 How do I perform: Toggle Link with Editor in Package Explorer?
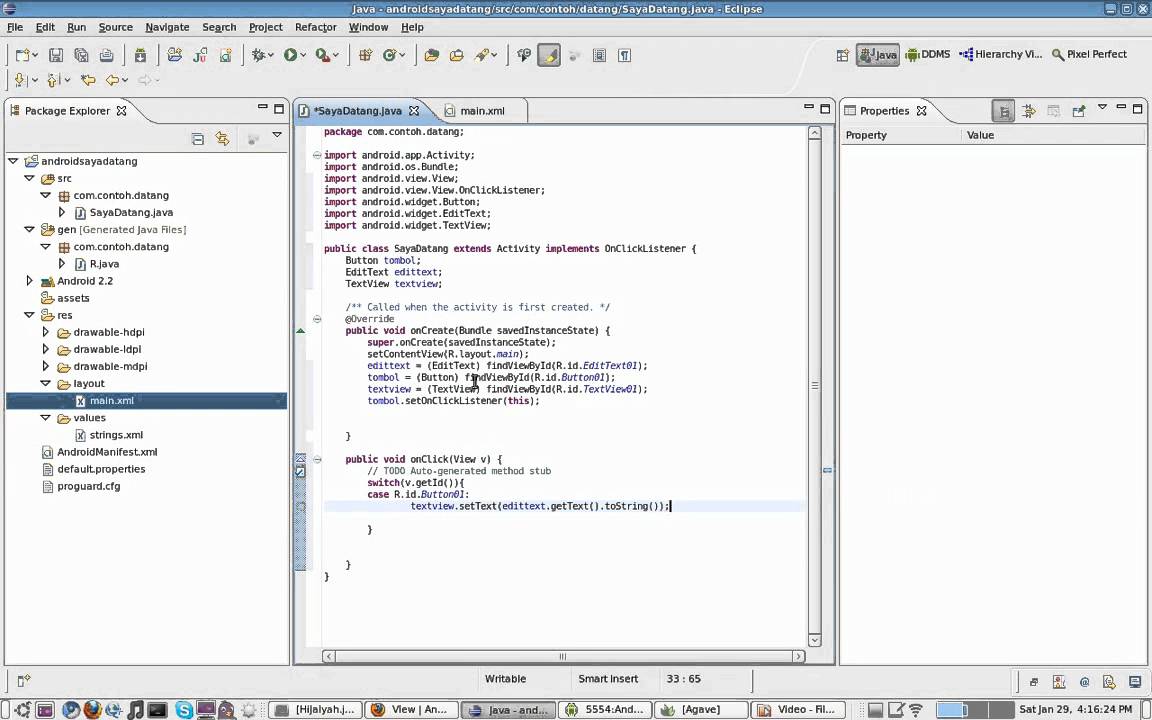[223, 139]
